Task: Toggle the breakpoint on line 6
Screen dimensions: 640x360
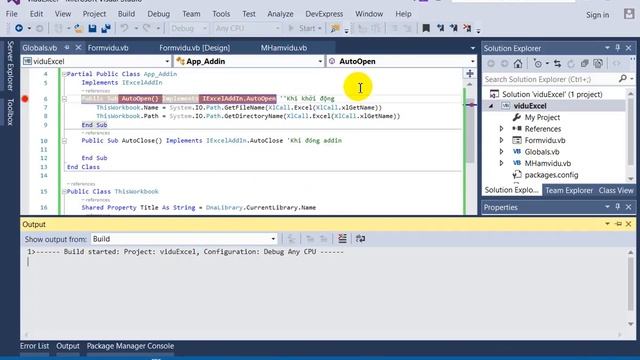Action: point(25,99)
